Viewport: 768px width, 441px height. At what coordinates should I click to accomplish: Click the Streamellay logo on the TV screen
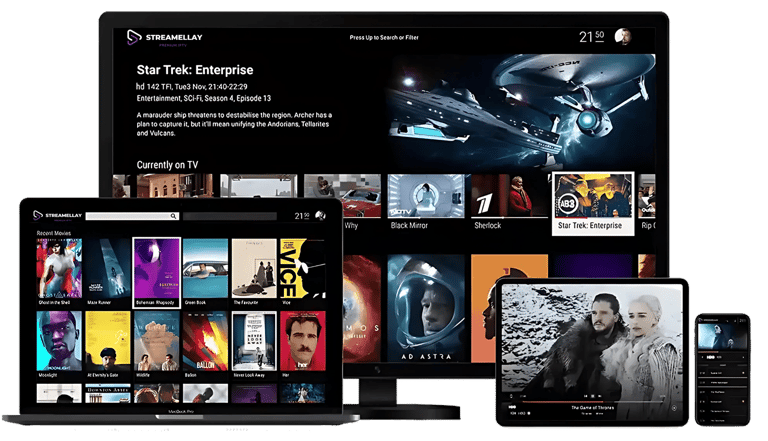(165, 38)
